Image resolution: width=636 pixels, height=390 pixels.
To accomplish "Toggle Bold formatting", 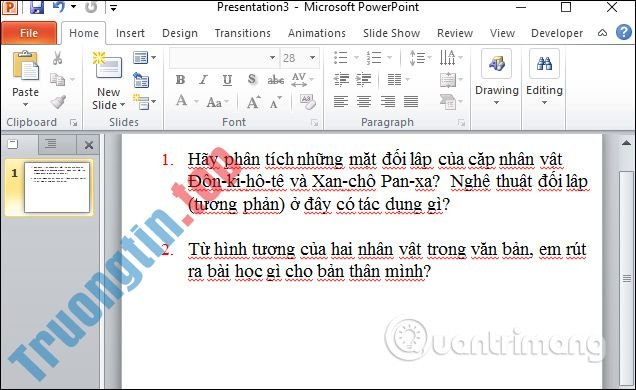I will point(180,80).
